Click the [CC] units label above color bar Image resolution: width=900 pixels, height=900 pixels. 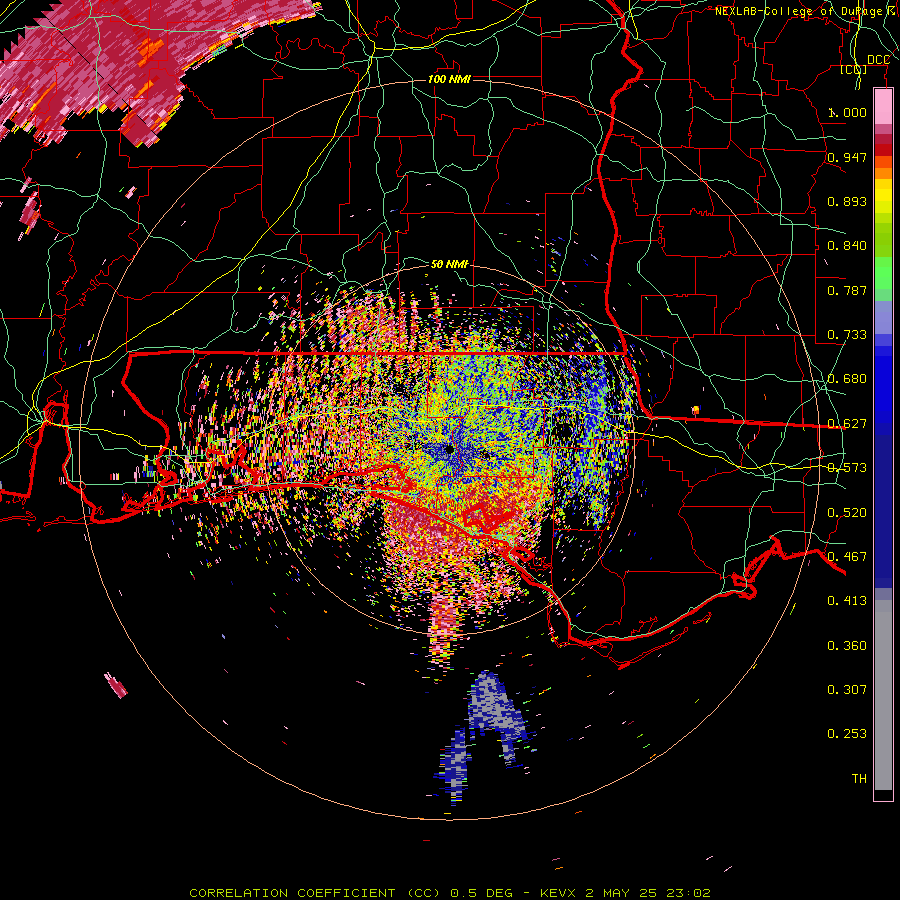tap(854, 69)
